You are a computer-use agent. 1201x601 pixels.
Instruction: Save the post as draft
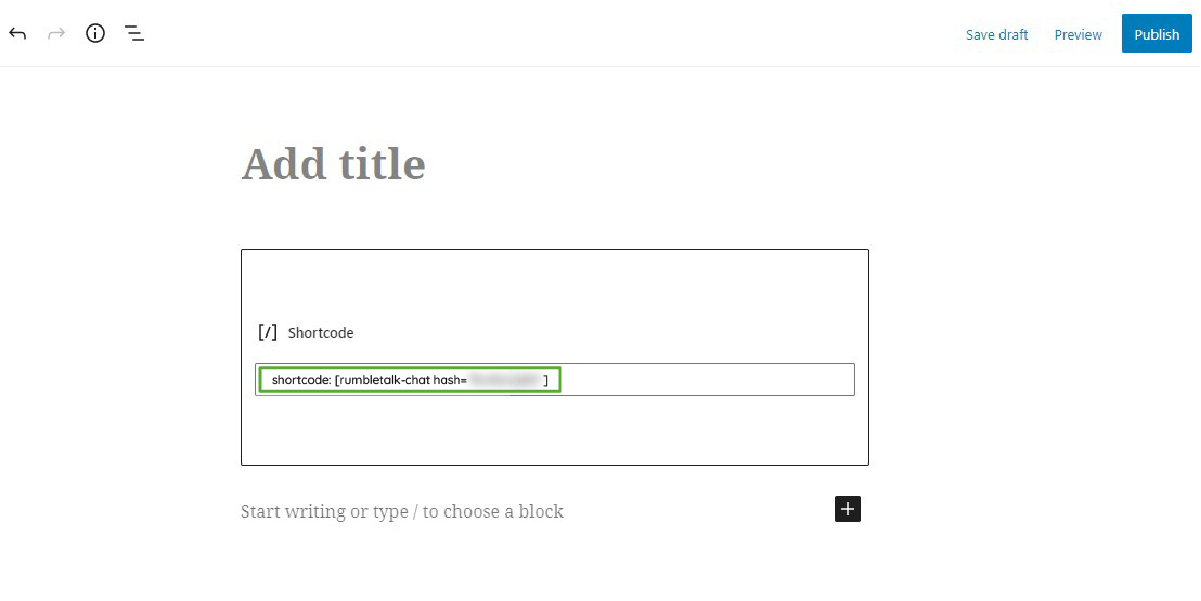point(997,34)
